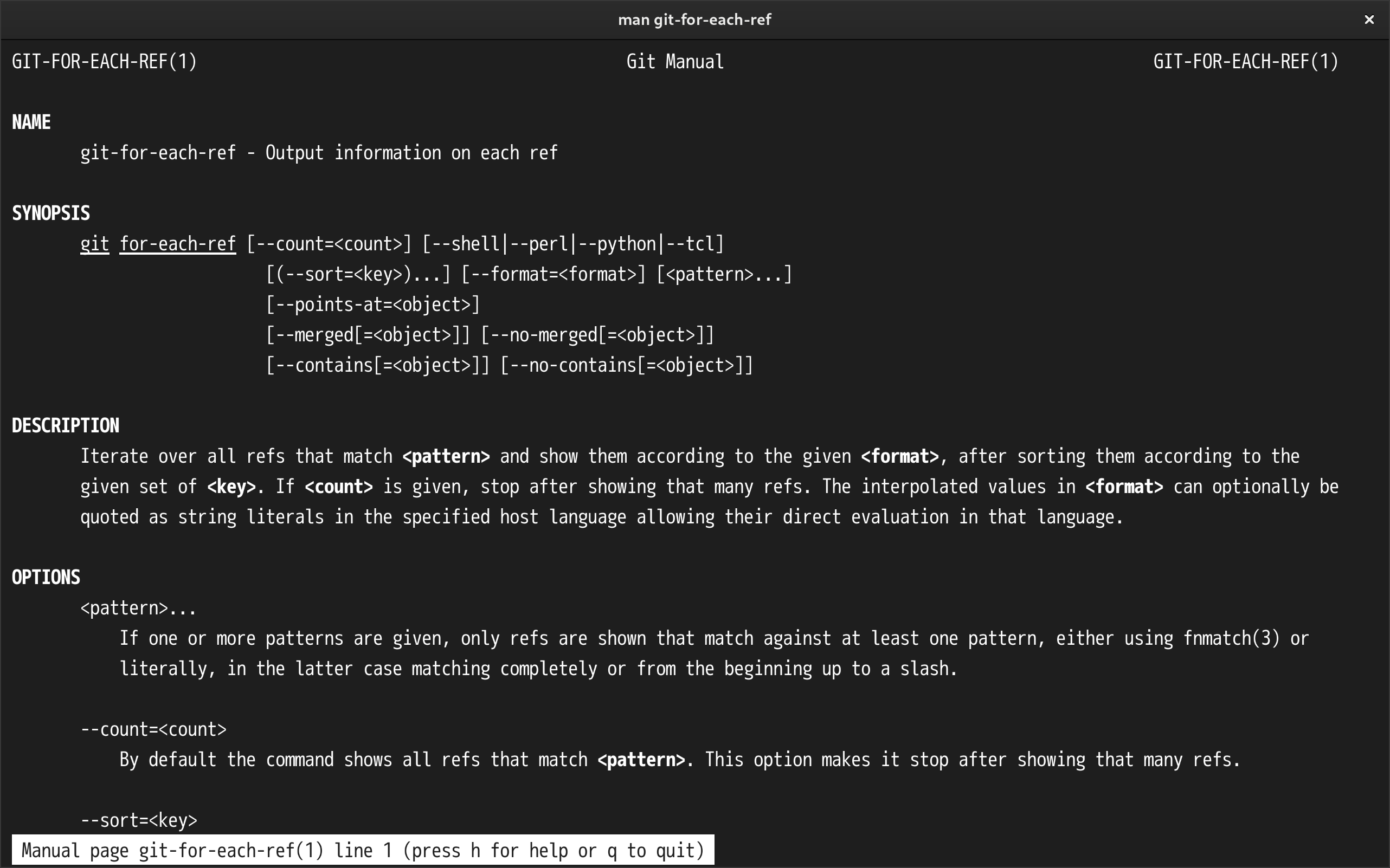Click the --sort=<key> option label

[138, 820]
